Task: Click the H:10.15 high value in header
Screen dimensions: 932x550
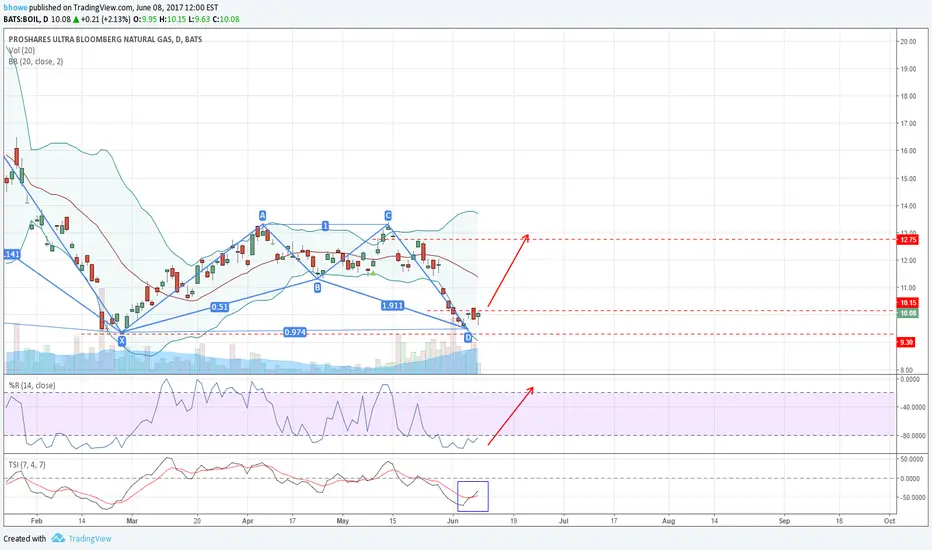Action: [172, 19]
